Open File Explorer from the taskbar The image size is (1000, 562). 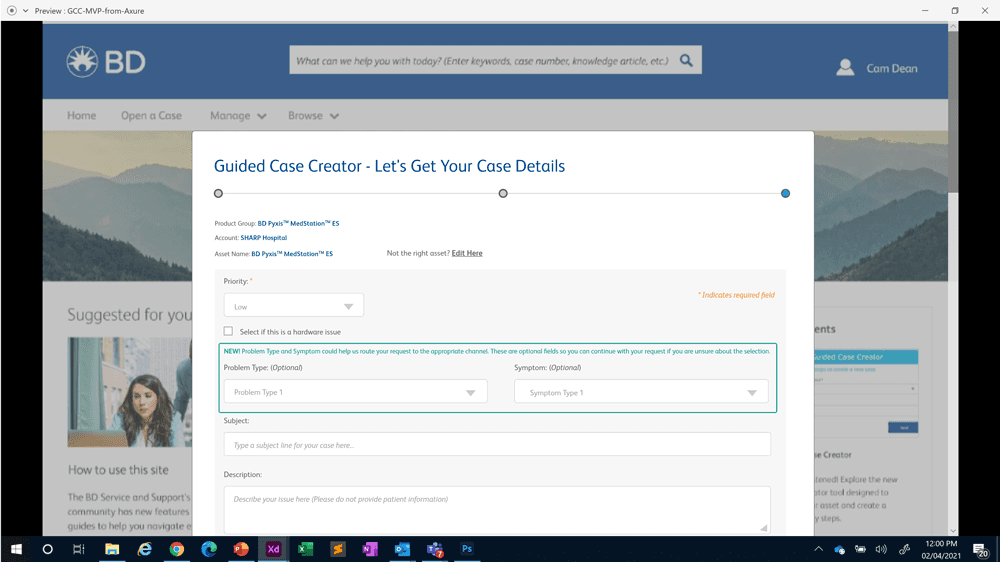click(112, 549)
